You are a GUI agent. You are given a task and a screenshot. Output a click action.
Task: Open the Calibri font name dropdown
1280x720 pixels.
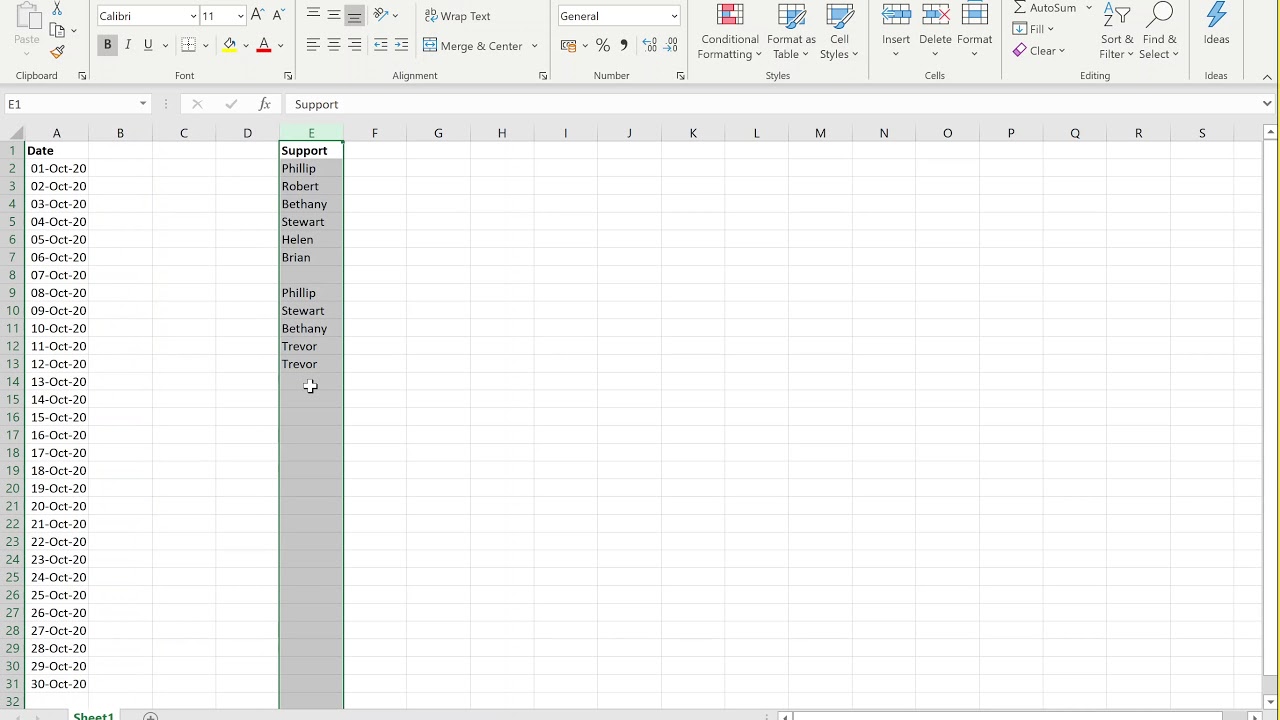pyautogui.click(x=193, y=16)
